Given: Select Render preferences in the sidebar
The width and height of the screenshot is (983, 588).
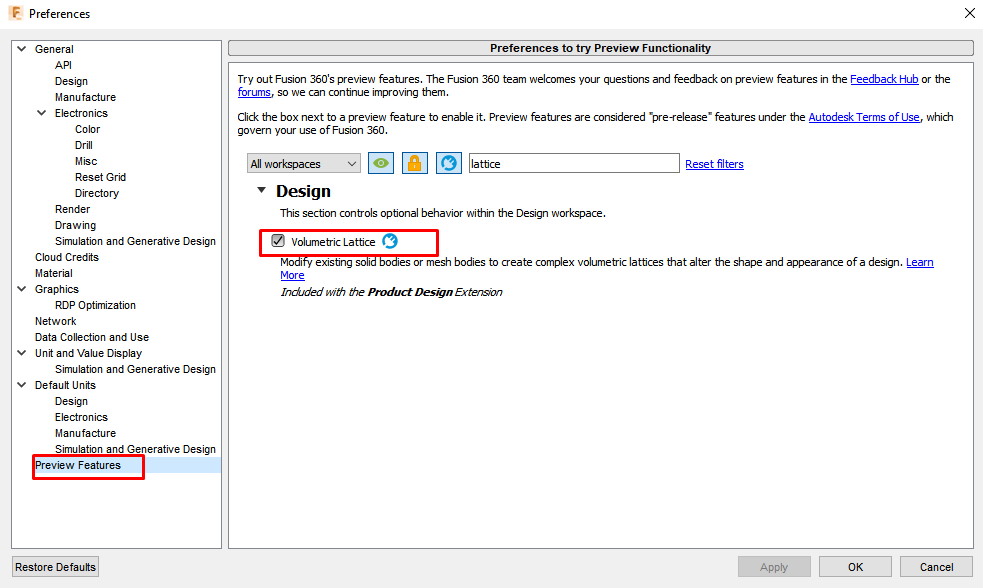Looking at the screenshot, I should 72,209.
